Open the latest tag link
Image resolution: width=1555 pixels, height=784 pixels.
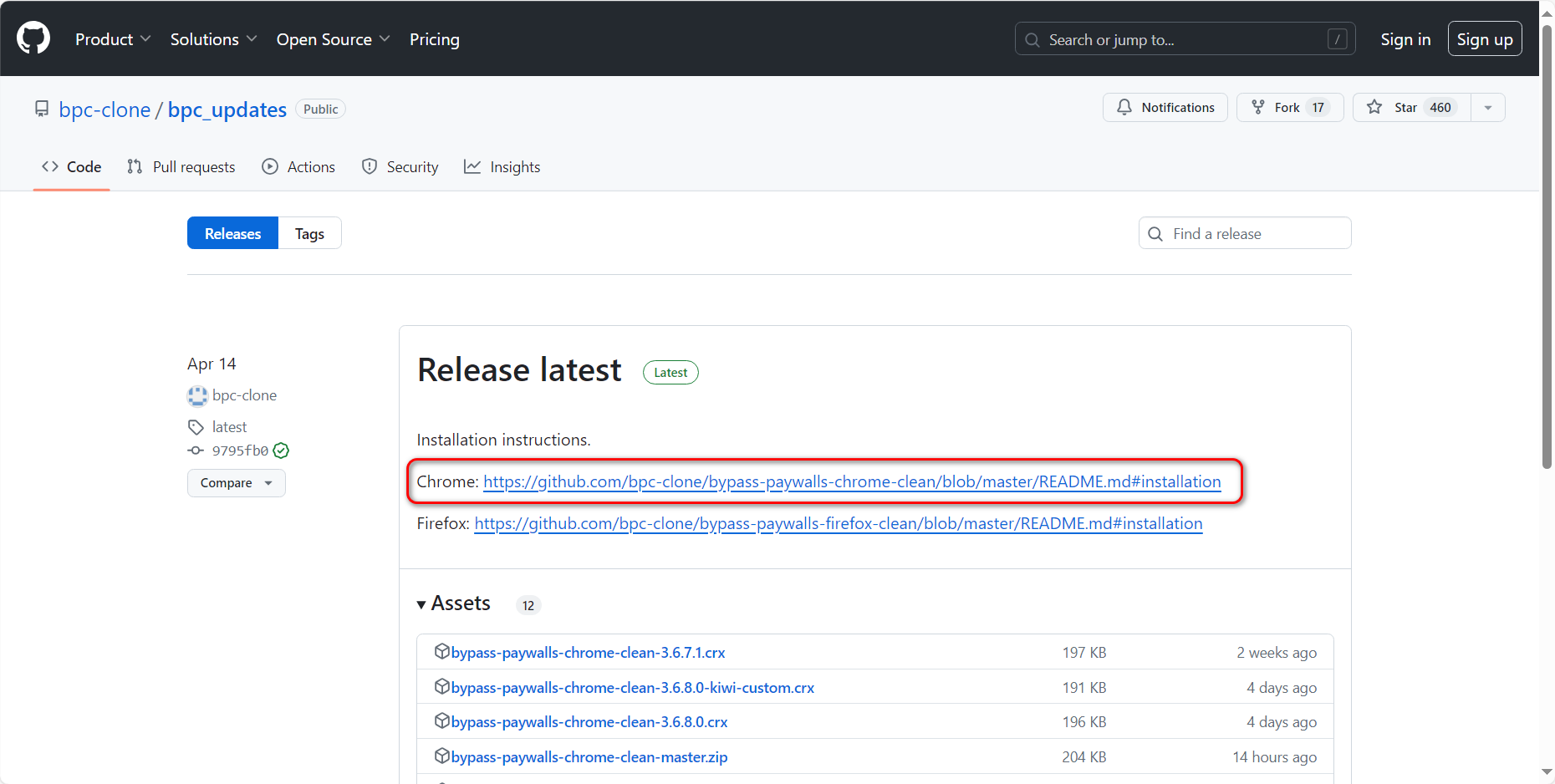point(229,427)
